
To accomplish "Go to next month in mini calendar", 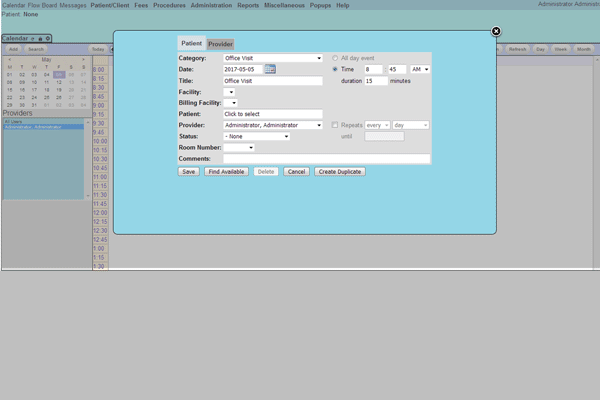I will point(84,60).
